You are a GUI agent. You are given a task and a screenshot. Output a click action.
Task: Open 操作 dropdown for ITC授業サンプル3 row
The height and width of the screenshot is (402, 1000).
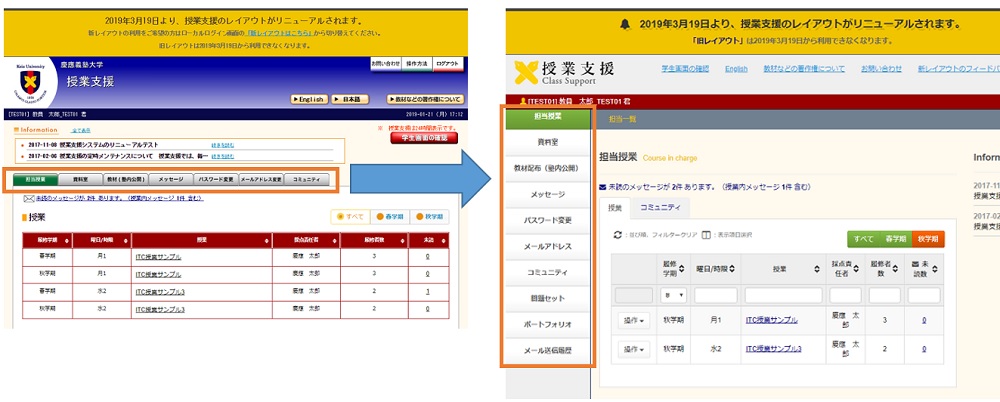tap(634, 350)
